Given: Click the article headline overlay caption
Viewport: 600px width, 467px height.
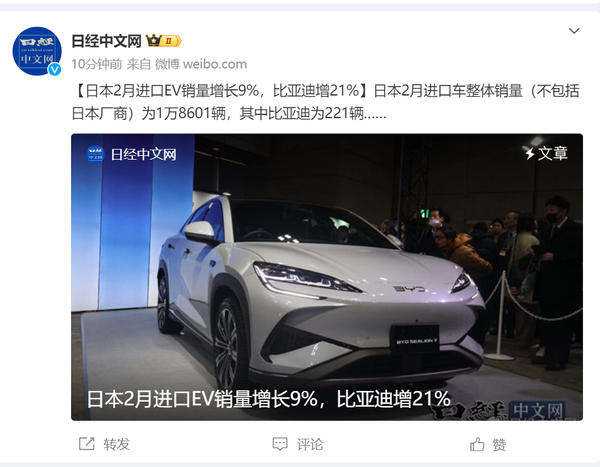Looking at the screenshot, I should tap(269, 399).
